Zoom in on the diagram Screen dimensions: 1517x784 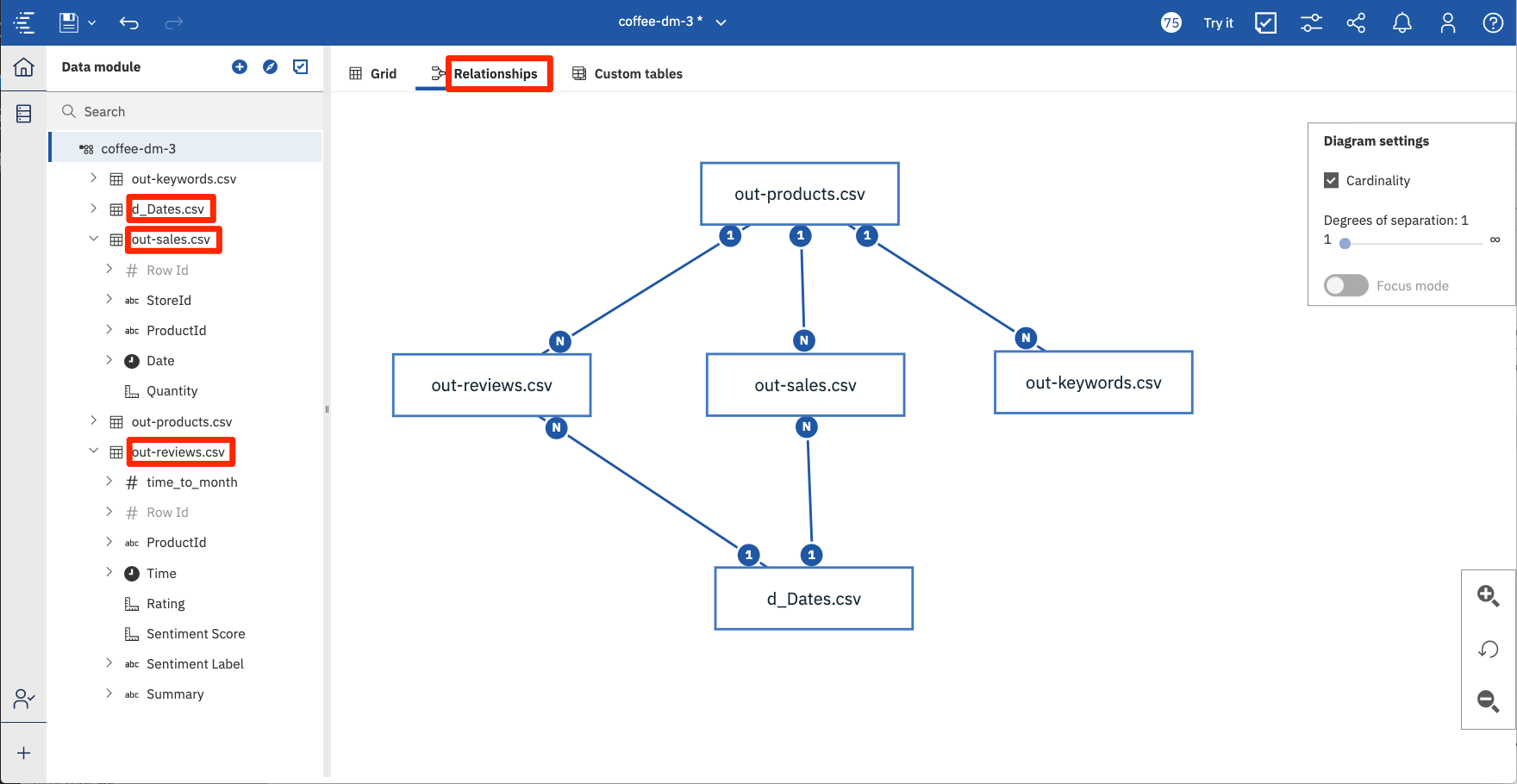pos(1489,596)
